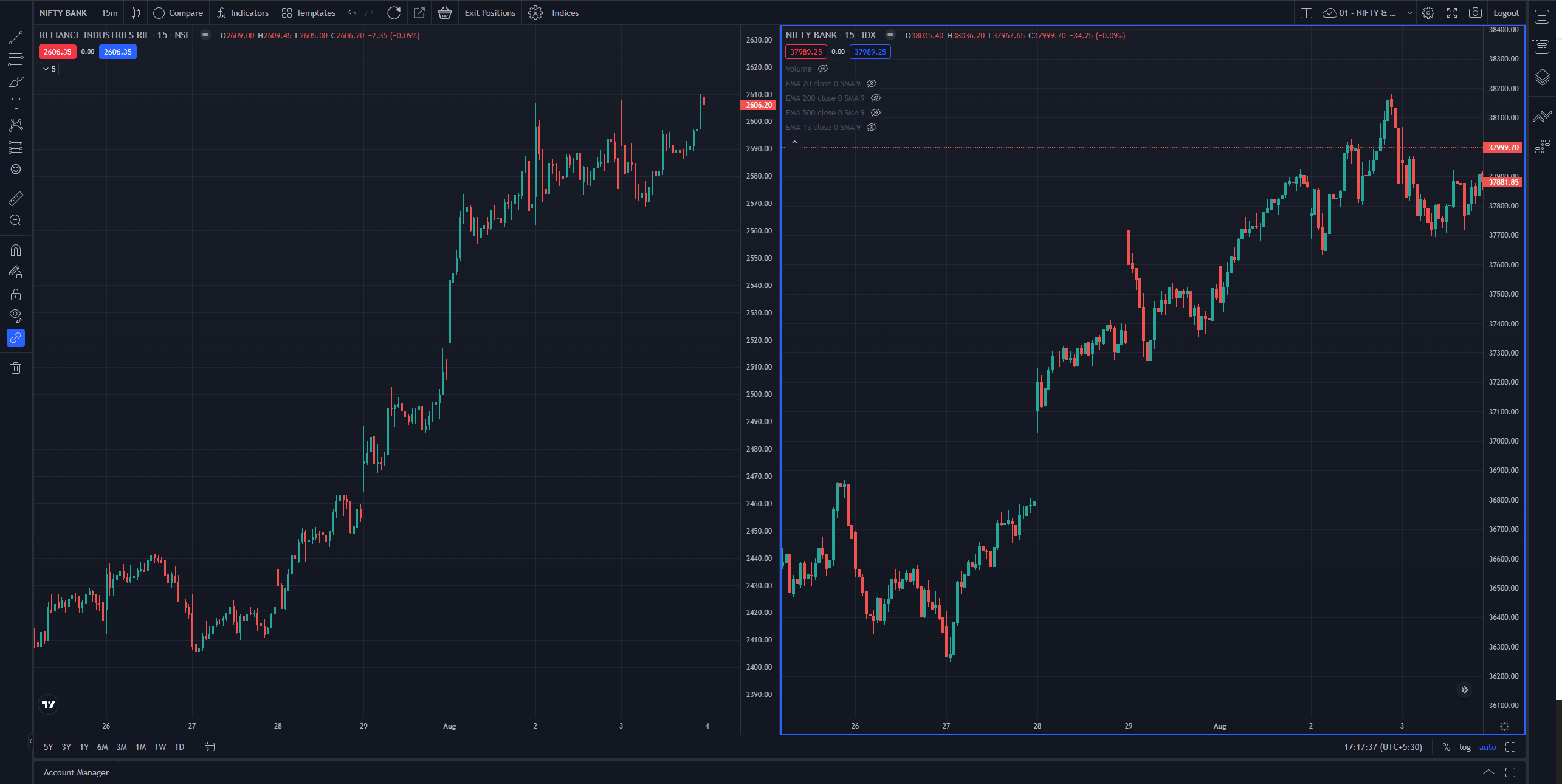Toggle hide all drawings
This screenshot has width=1562, height=784.
click(16, 316)
